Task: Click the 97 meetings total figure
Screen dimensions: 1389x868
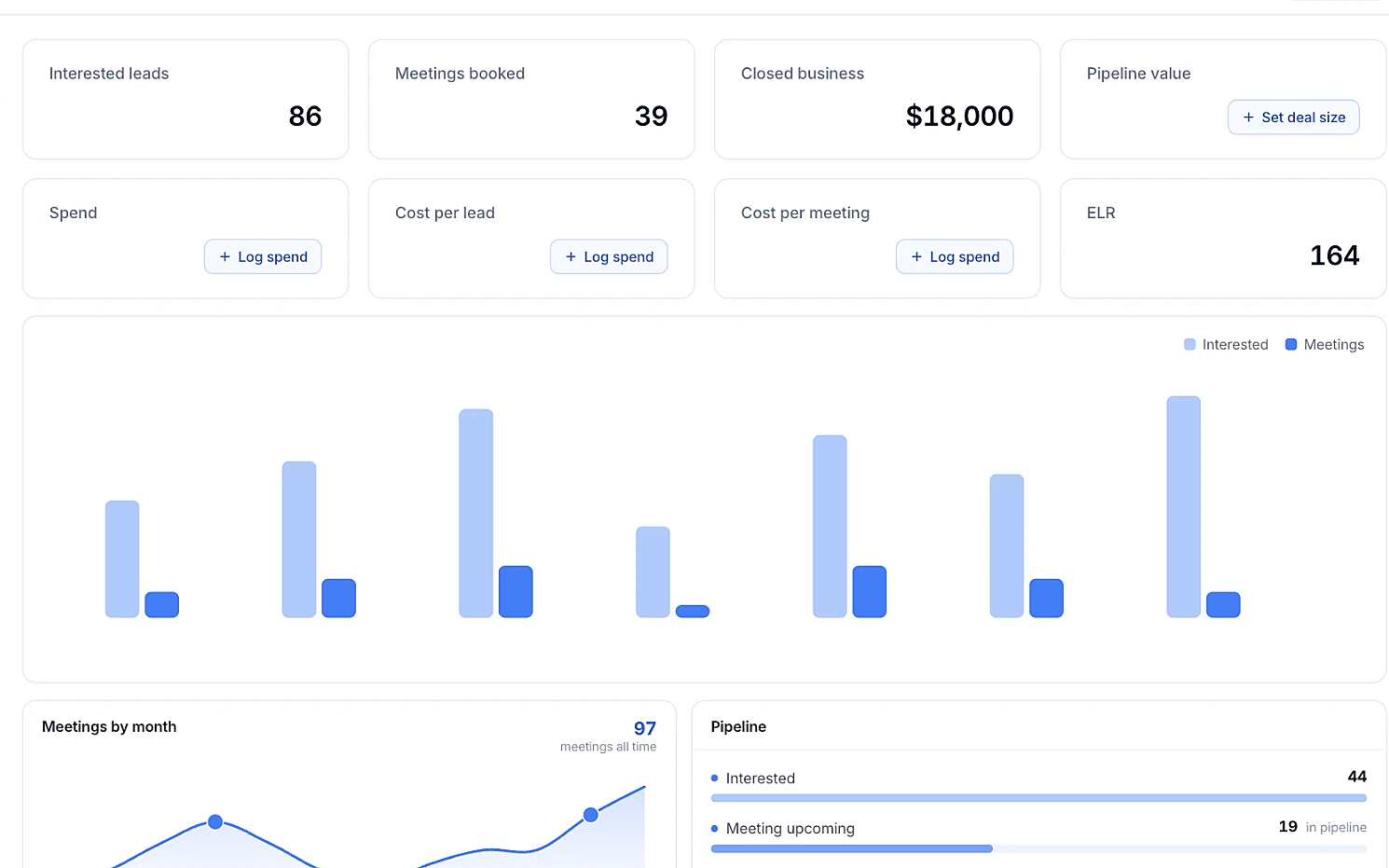Action: click(x=645, y=728)
